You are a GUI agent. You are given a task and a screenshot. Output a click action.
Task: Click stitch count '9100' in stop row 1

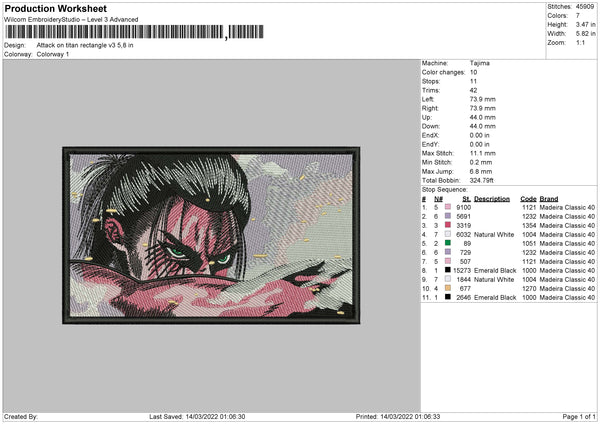[463, 207]
